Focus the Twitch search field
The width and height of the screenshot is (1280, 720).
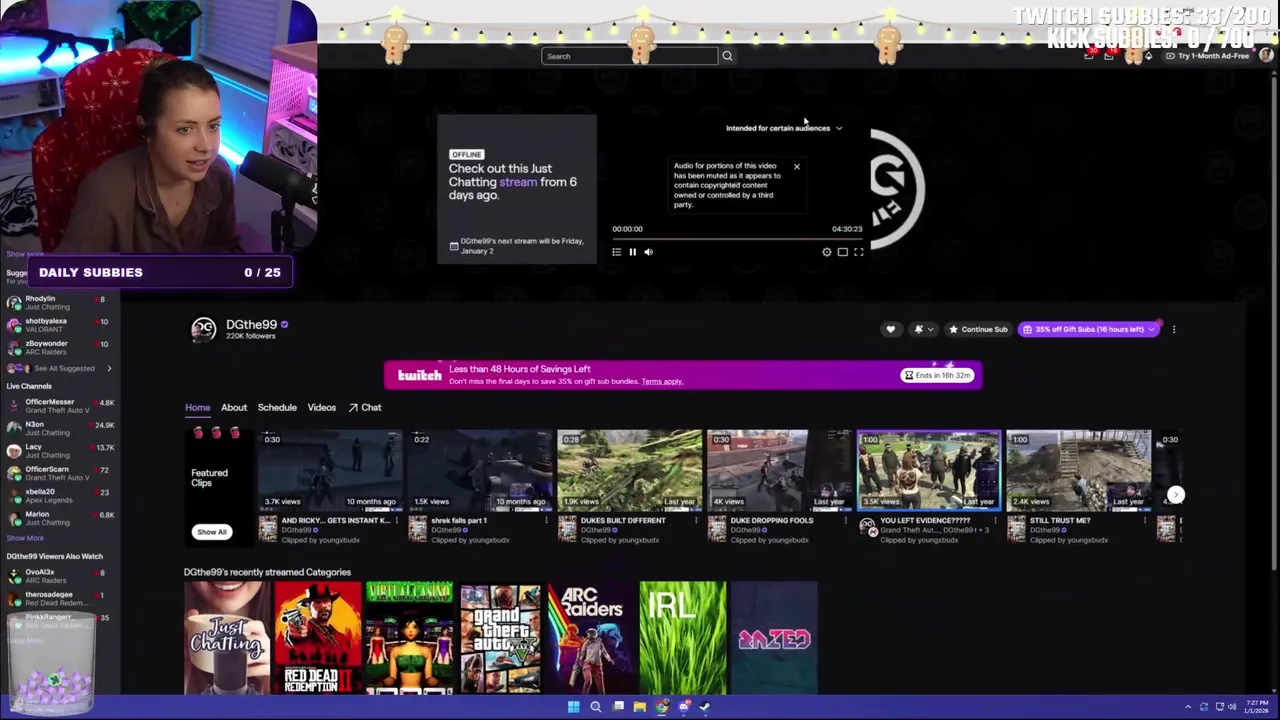coord(629,56)
